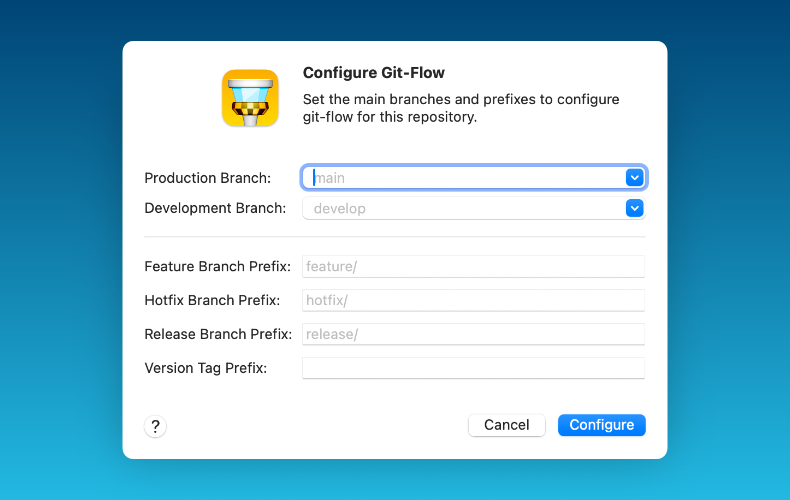Click the "Version Tag Prefix:" label
This screenshot has width=790, height=500.
(x=205, y=368)
